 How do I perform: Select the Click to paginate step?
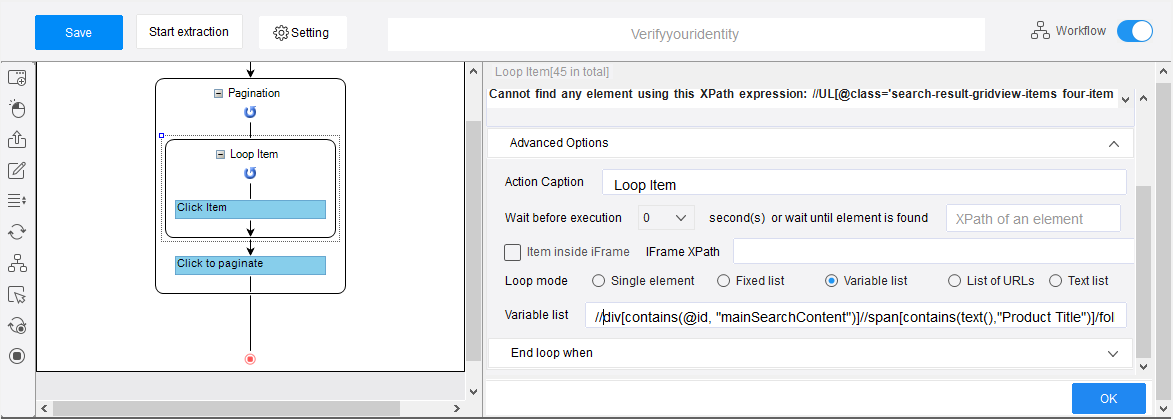[x=251, y=265]
